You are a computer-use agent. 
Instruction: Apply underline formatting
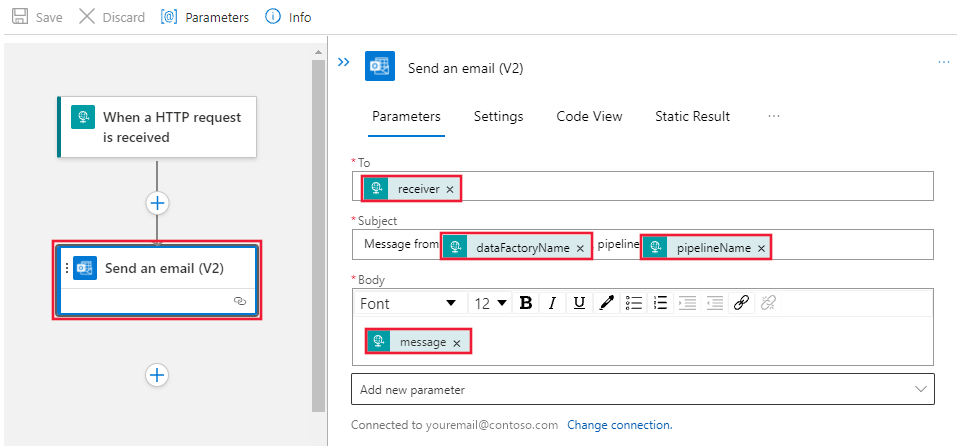(x=579, y=303)
